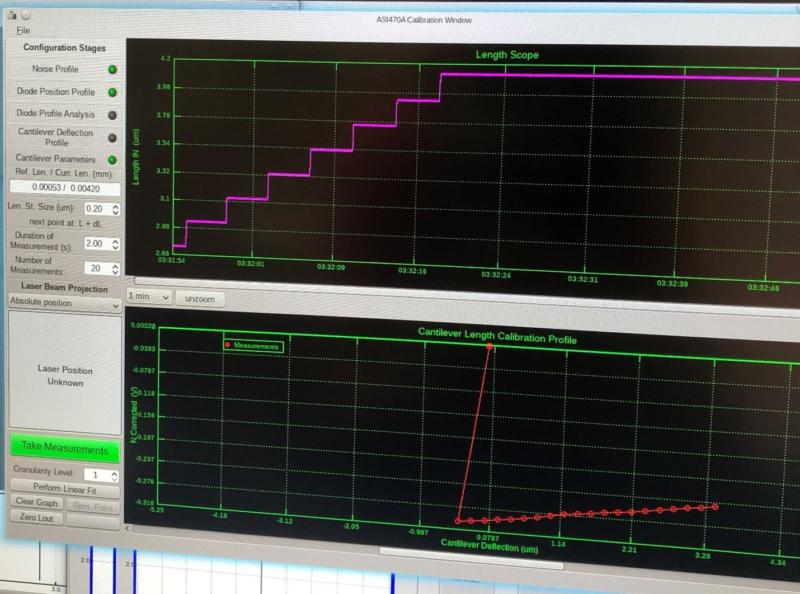Viewport: 800px width, 594px height.
Task: Click the Cantilever Deflection Profile status dot
Action: [x=110, y=137]
